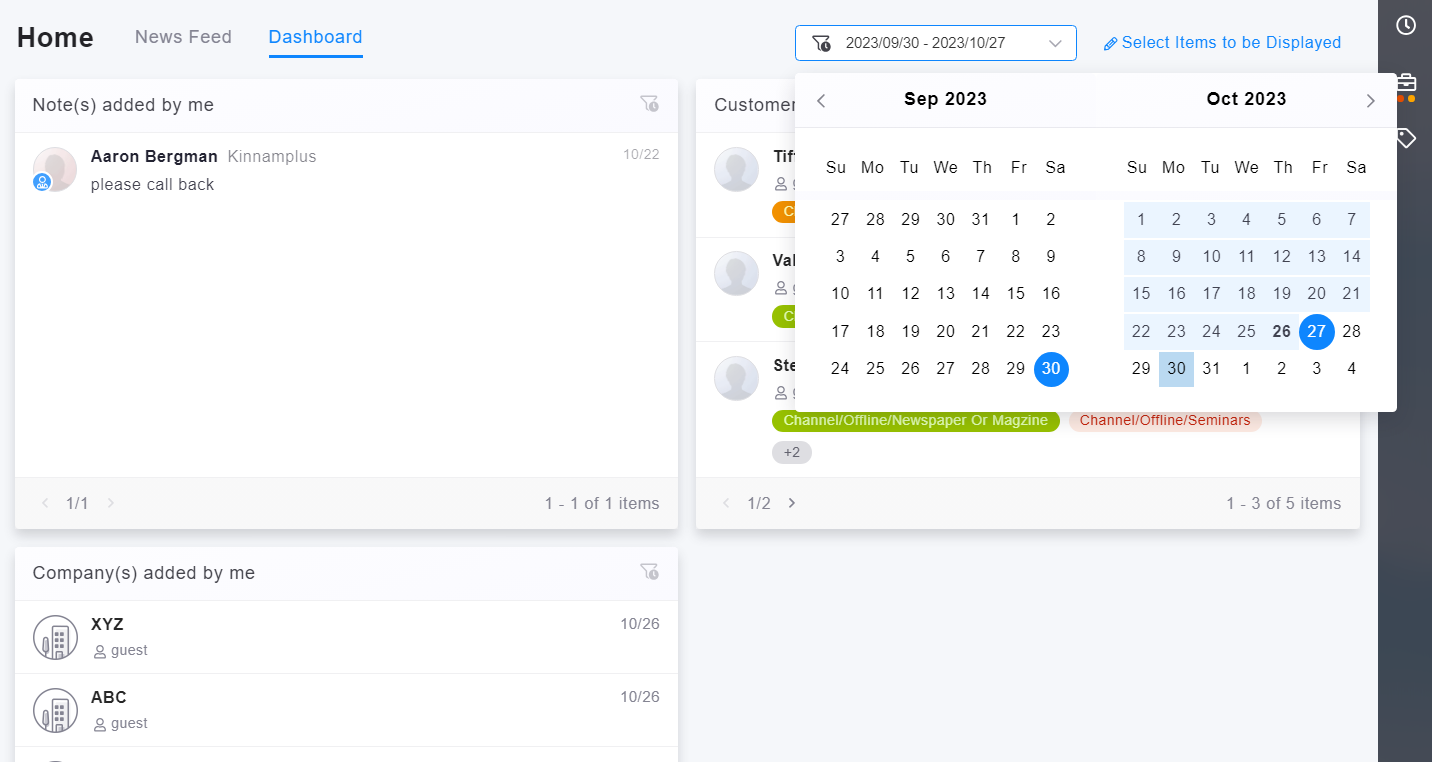Click Aaron Bergman's avatar icon
Screen dimensions: 1432x762
[x=55, y=169]
